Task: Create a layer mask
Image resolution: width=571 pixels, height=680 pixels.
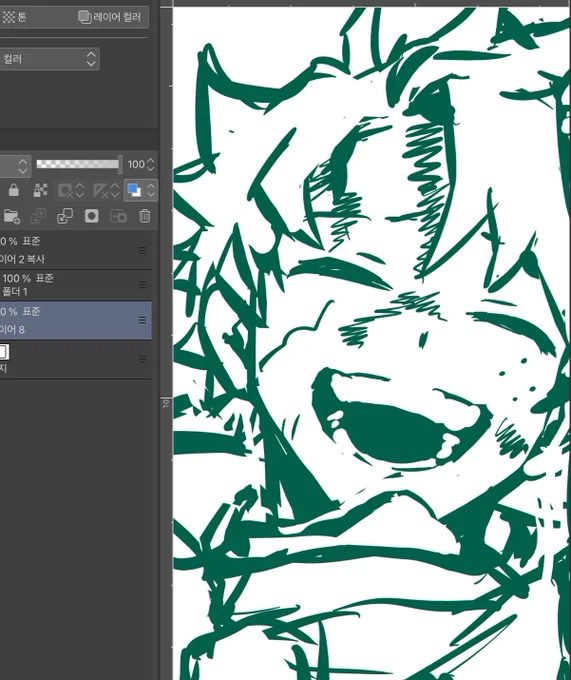Action: click(91, 216)
